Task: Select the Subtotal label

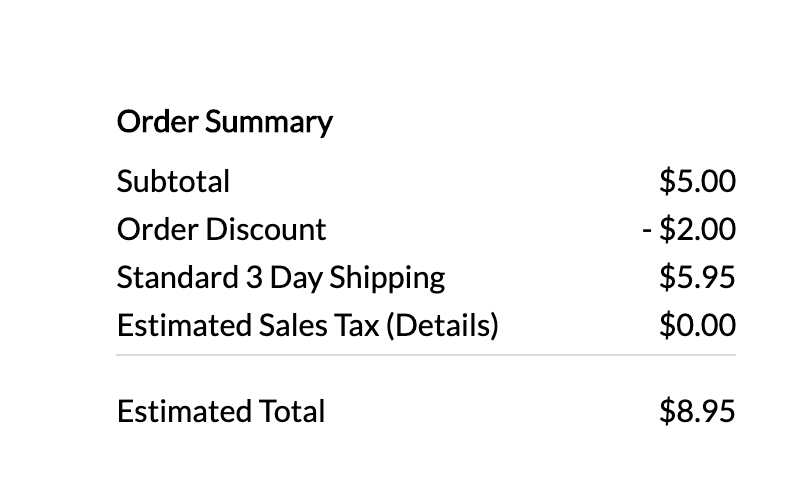Action: [173, 181]
